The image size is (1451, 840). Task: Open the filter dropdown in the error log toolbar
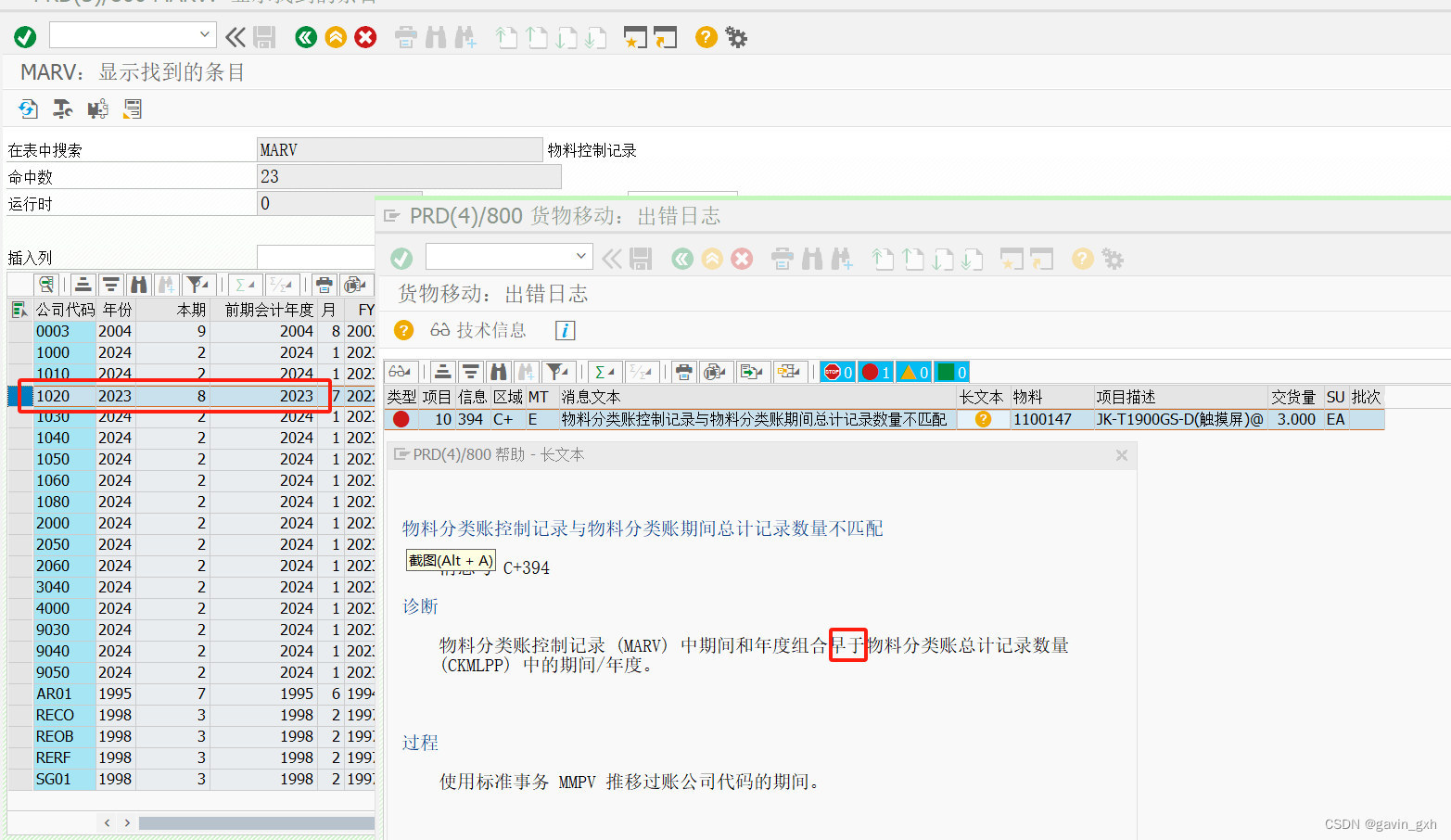point(557,371)
